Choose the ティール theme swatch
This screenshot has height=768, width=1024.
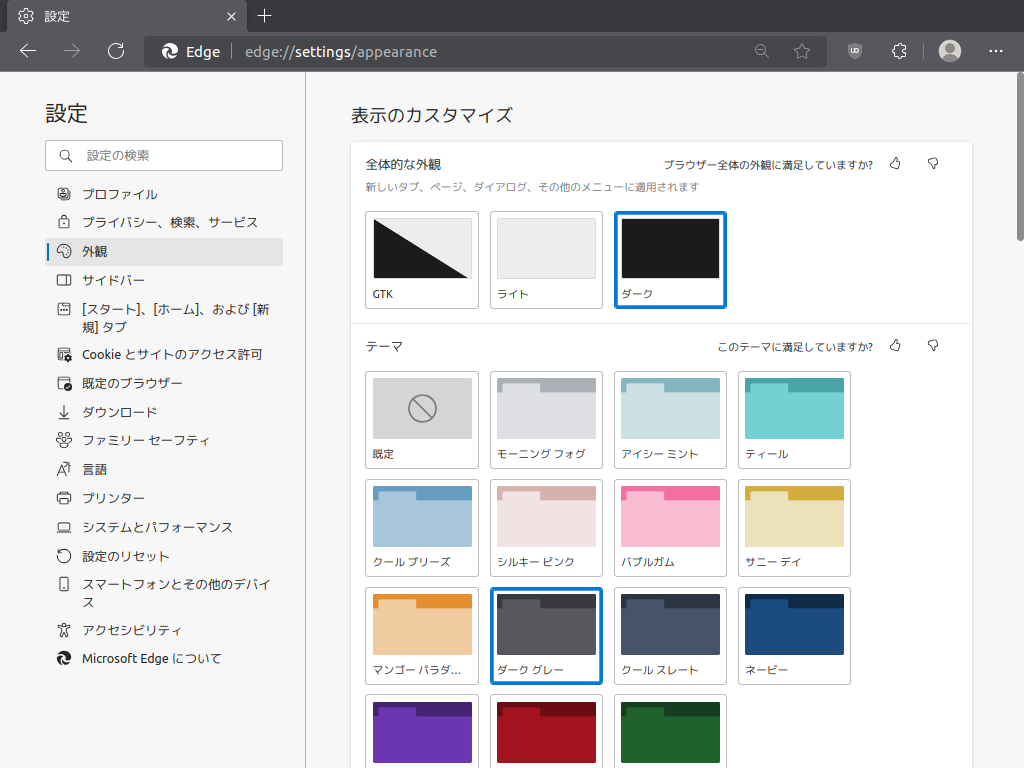(x=794, y=420)
